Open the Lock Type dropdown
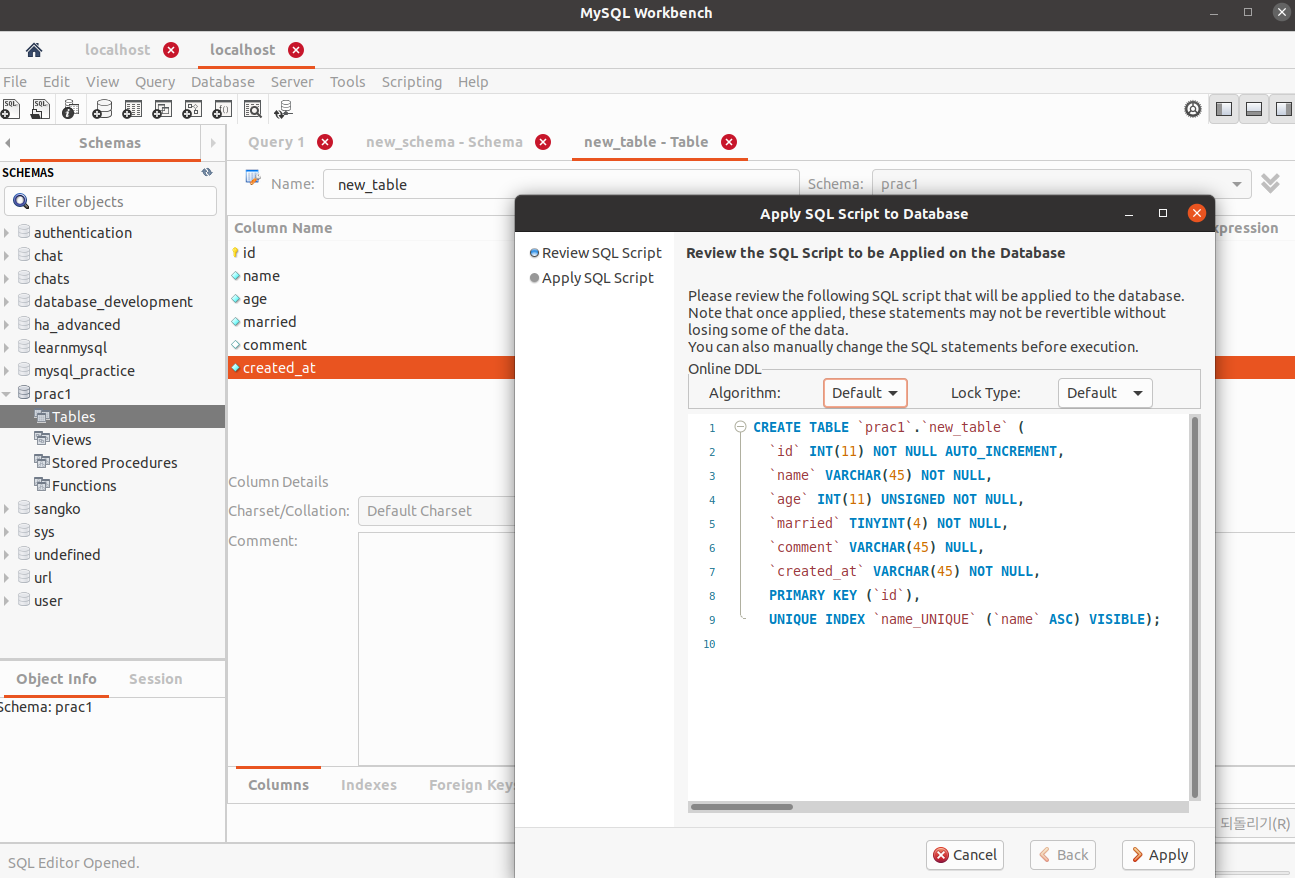1295x878 pixels. (x=1104, y=392)
